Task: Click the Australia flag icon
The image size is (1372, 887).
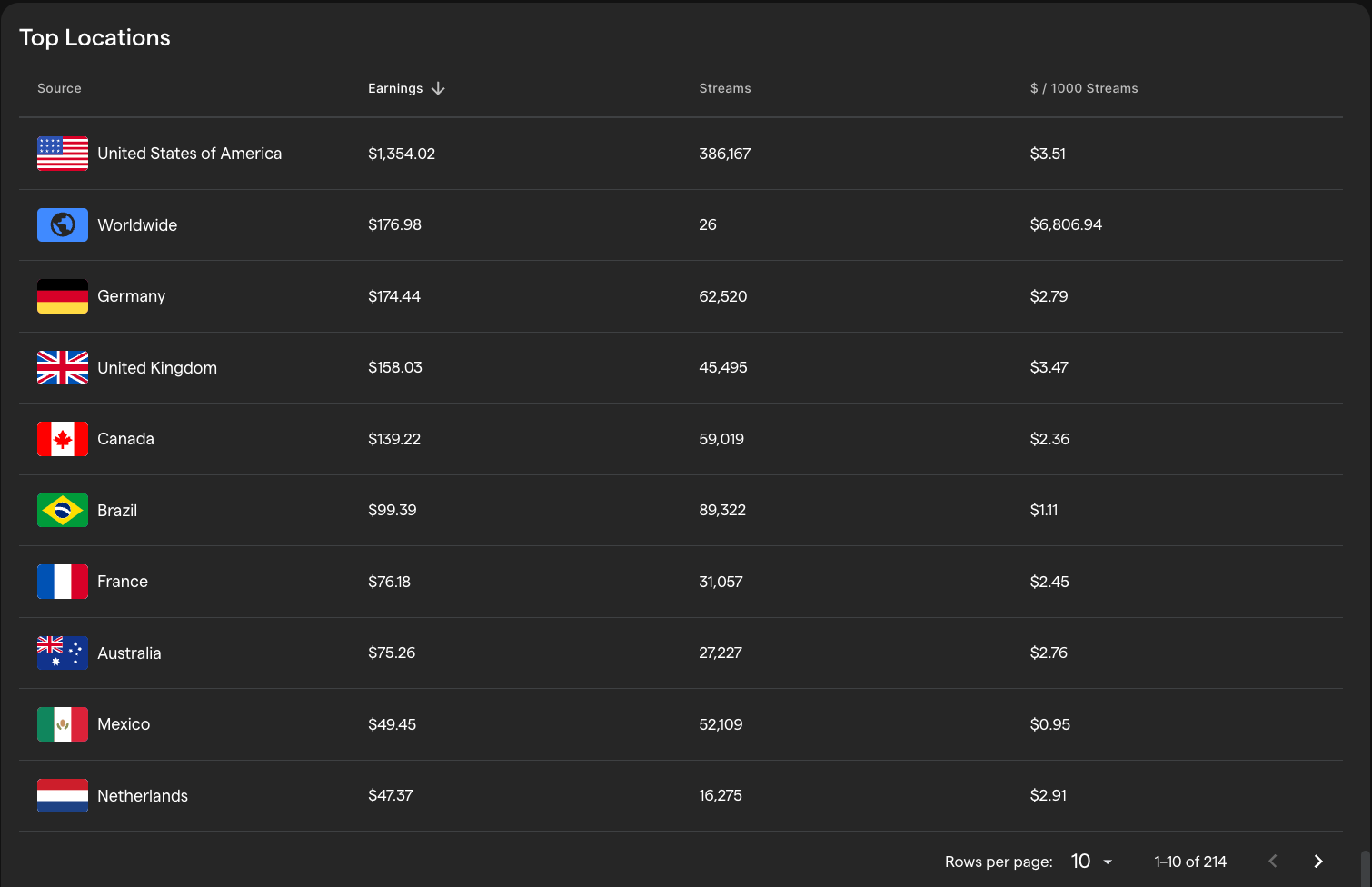Action: (x=63, y=653)
